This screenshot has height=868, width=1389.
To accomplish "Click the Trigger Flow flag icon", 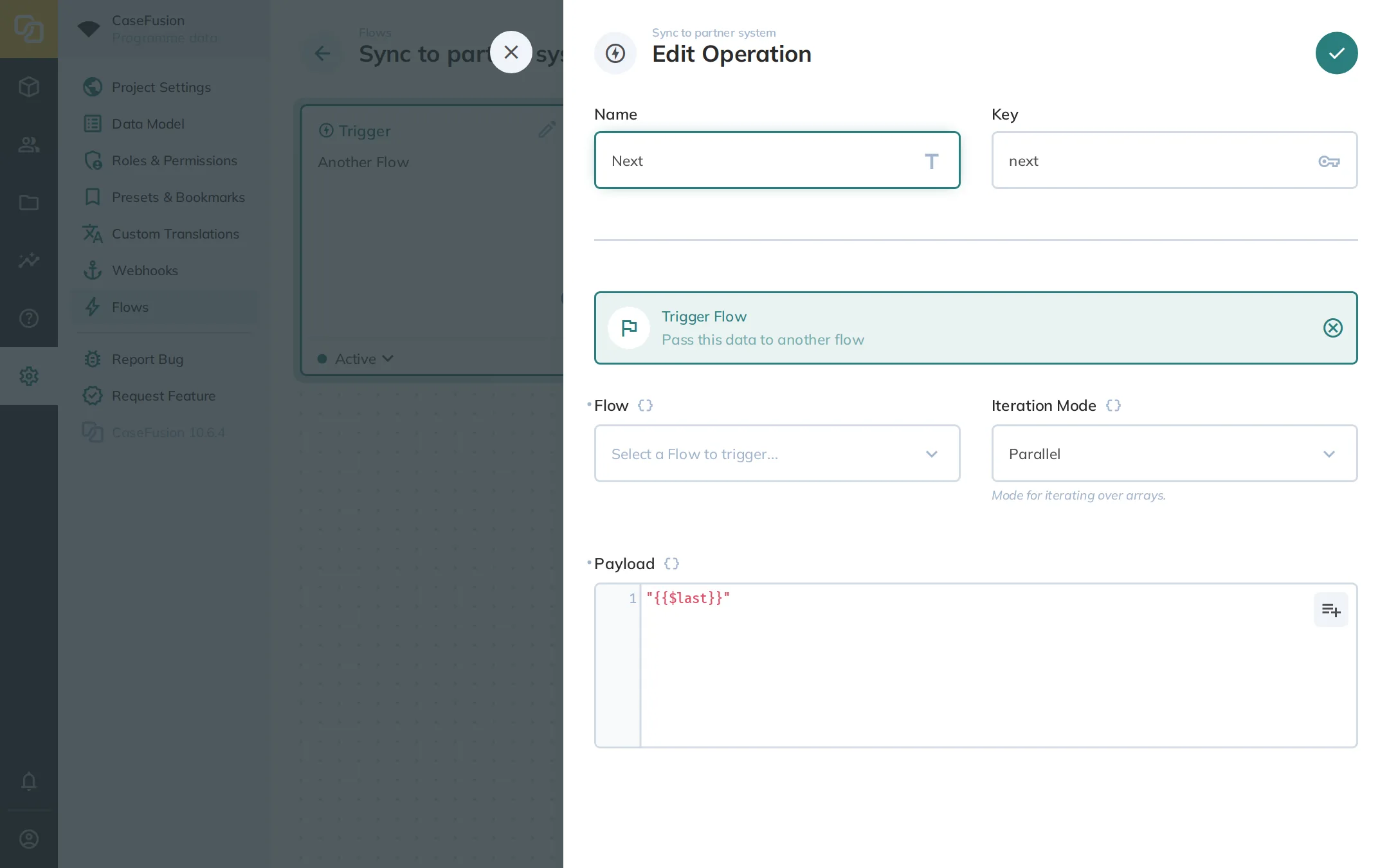I will pyautogui.click(x=629, y=328).
